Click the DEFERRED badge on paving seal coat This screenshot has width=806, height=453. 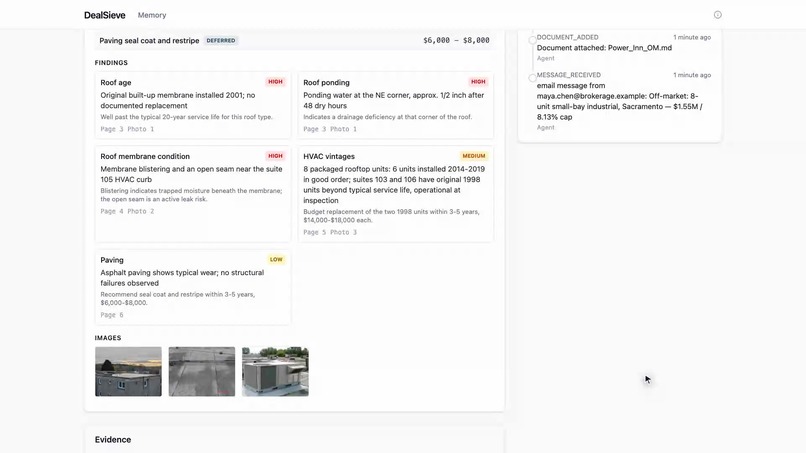click(221, 41)
